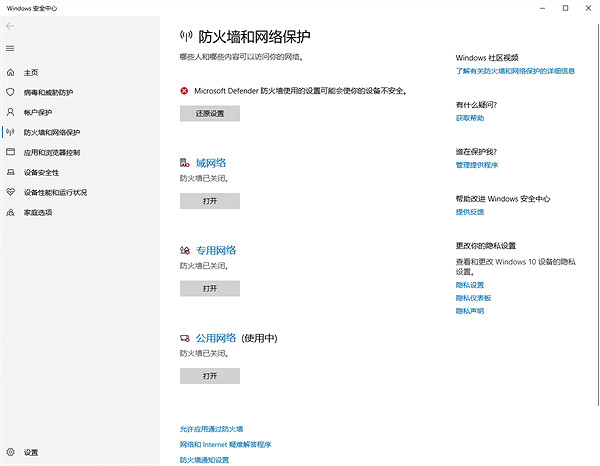The height and width of the screenshot is (466, 600).
Task: Toggle the hamburger navigation menu
Action: coord(11,48)
